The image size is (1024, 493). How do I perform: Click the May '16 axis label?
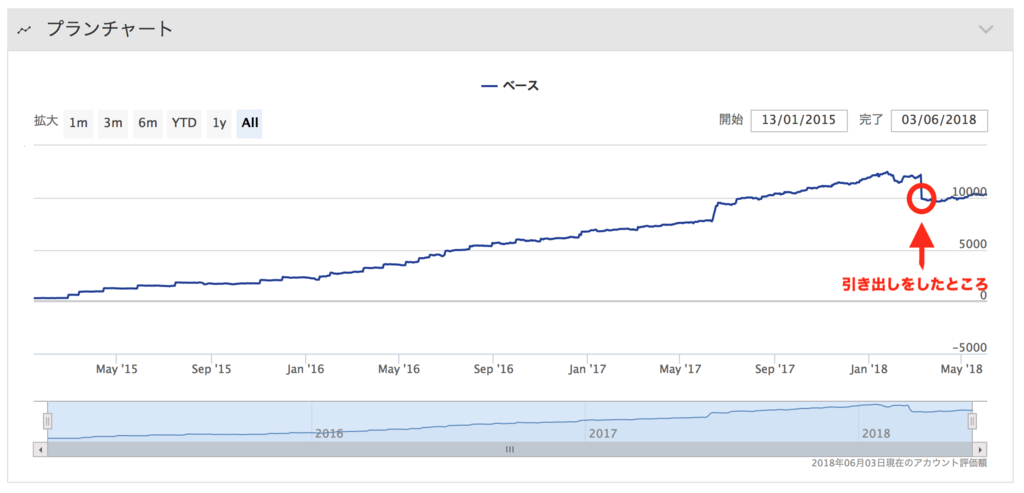pos(398,369)
